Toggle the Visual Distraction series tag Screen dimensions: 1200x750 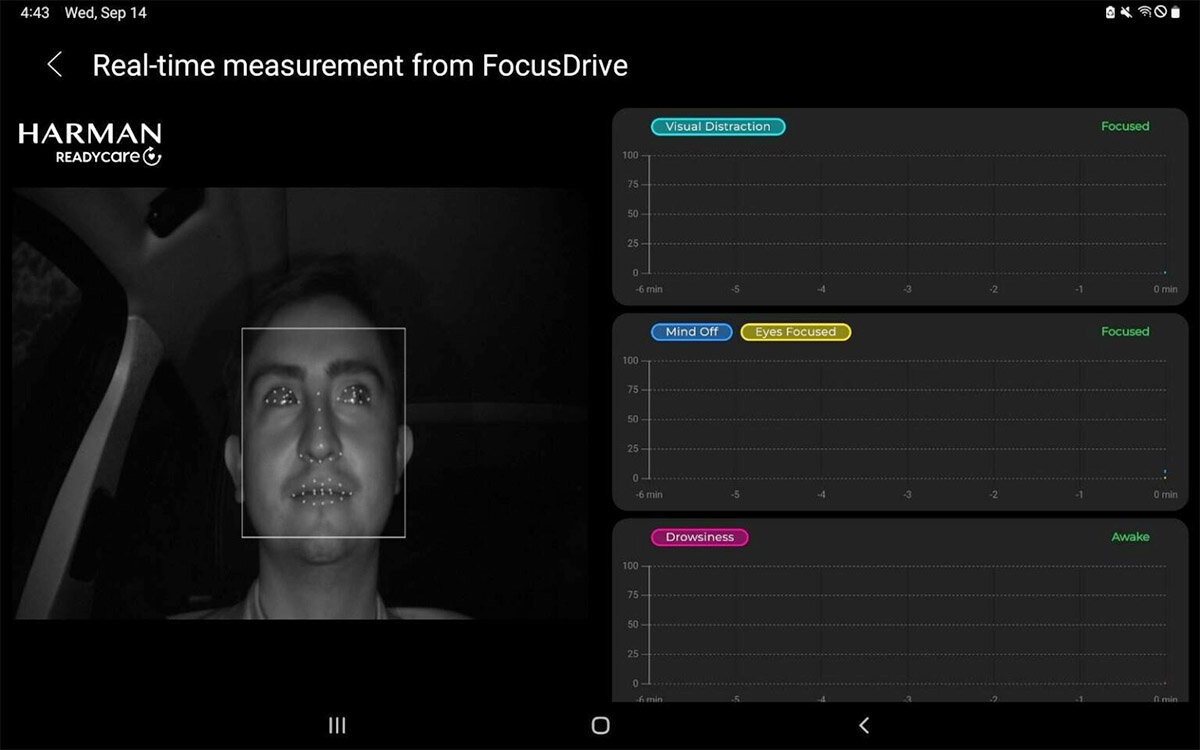[718, 127]
